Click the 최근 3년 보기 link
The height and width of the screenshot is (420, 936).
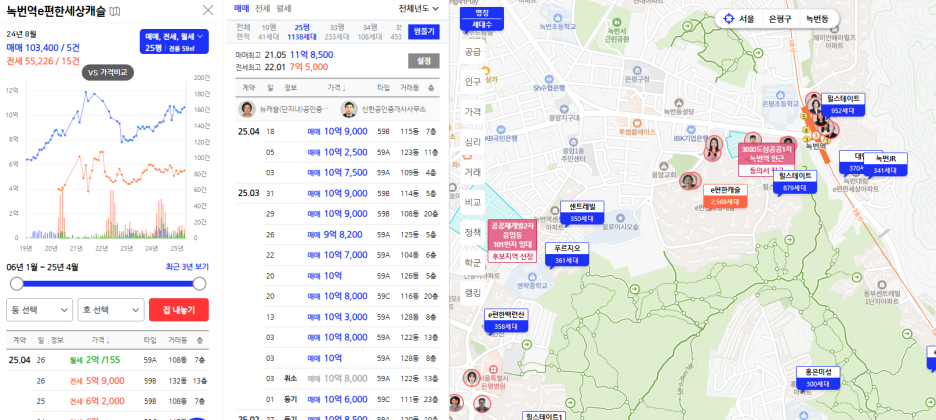coord(187,267)
